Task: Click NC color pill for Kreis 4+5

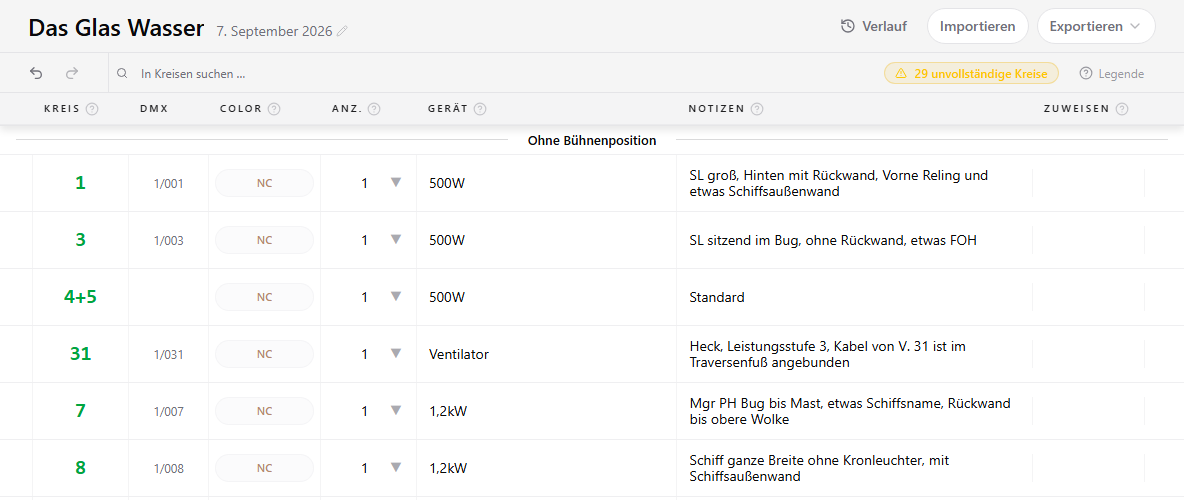Action: (264, 297)
